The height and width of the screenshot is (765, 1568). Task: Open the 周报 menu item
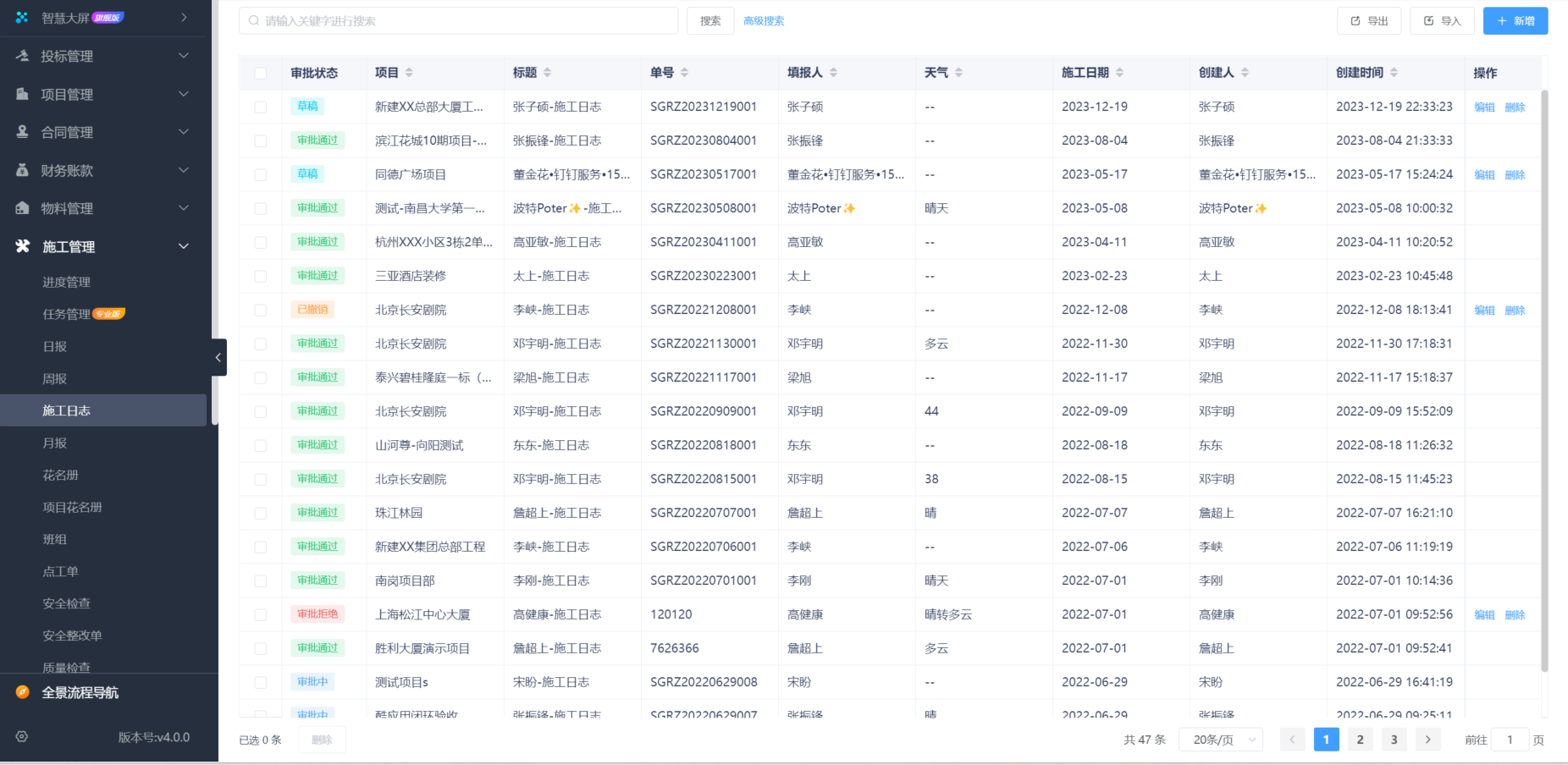tap(54, 378)
